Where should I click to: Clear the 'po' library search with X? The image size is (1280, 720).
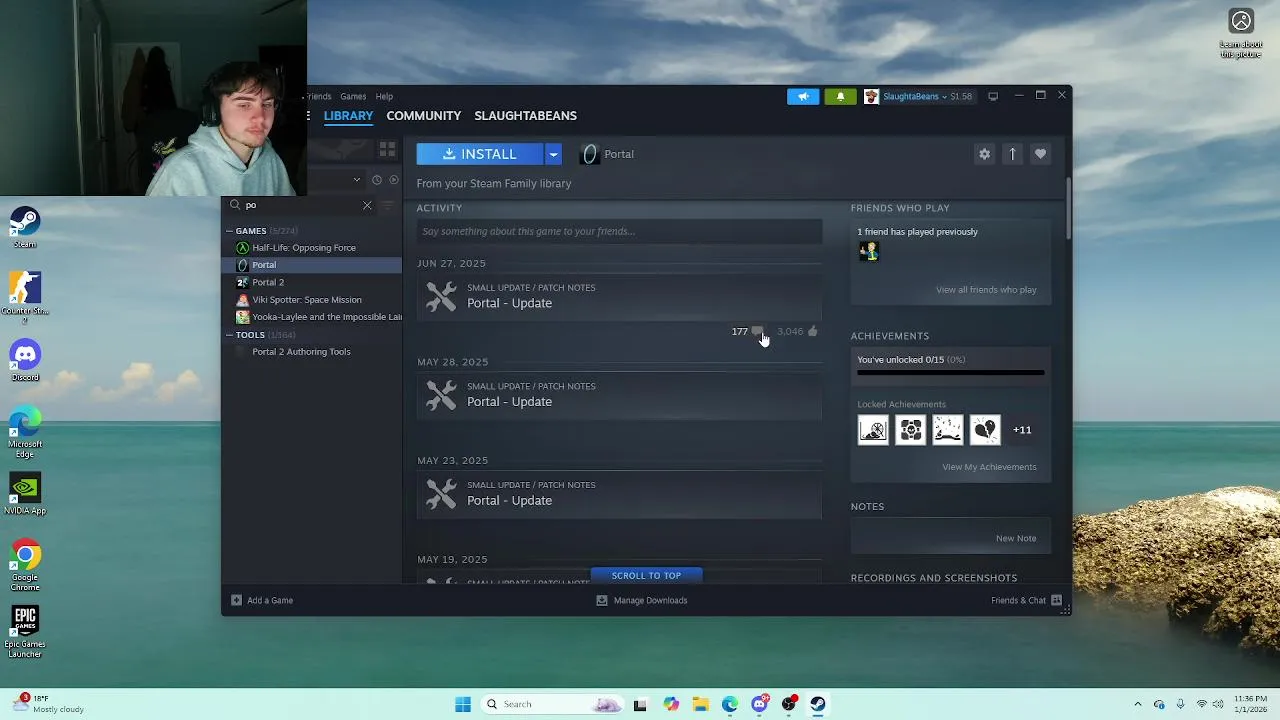[367, 205]
